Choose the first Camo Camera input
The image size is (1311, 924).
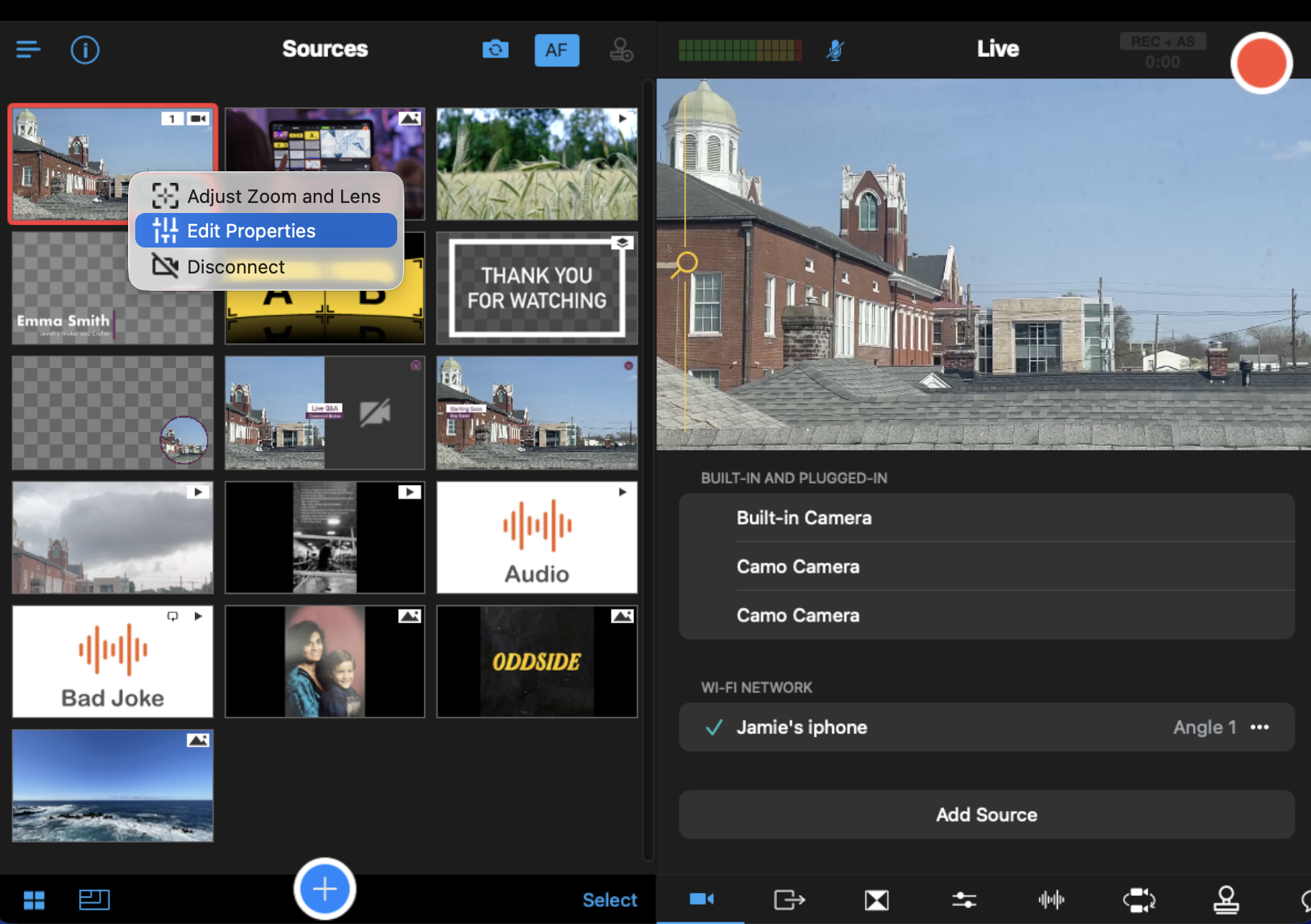tap(986, 566)
